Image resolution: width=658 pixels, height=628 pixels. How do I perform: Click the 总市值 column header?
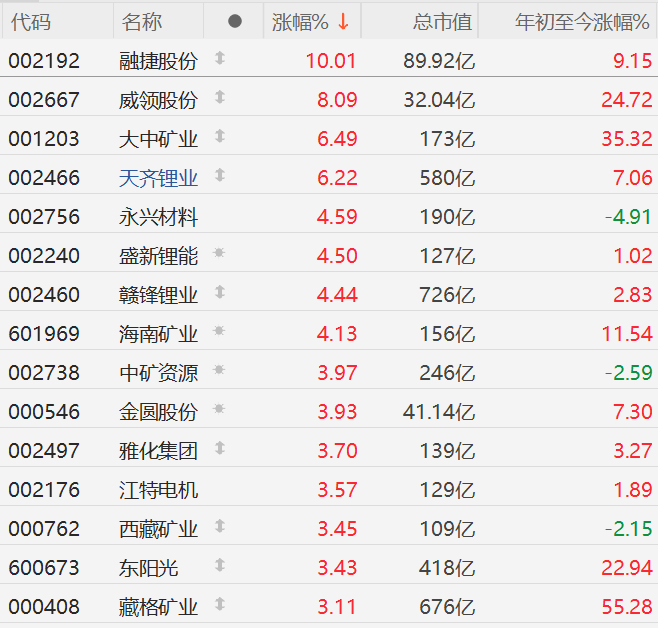point(442,22)
